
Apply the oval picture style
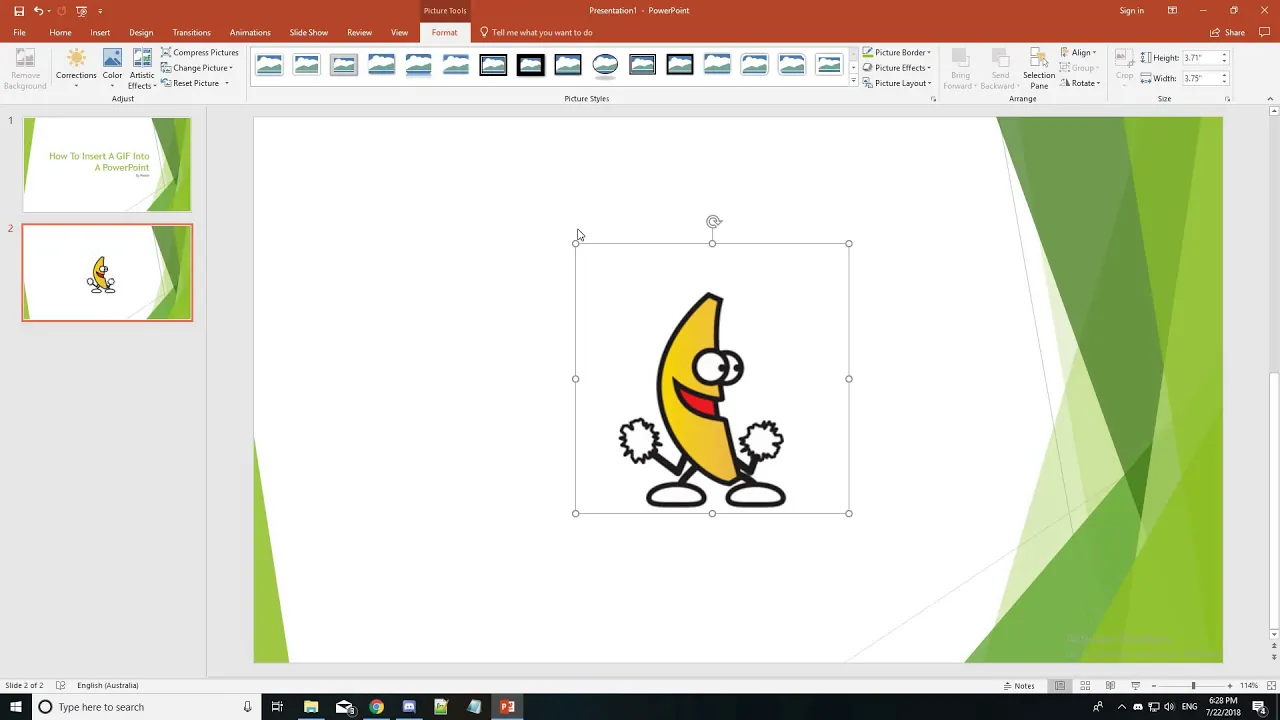coord(605,65)
